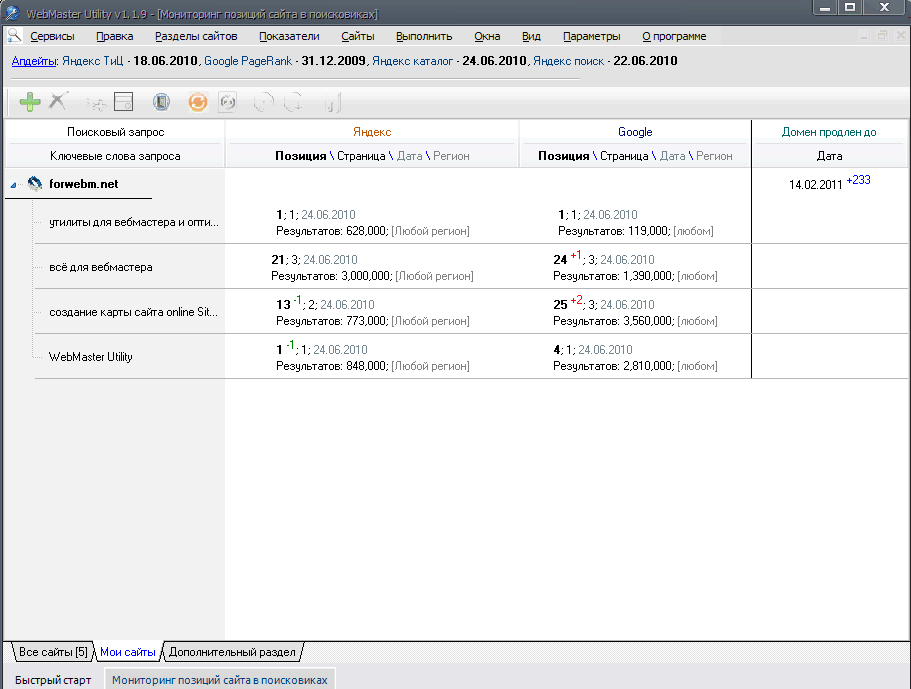This screenshot has height=689, width=911.
Task: Open the Показатели menu
Action: (289, 36)
